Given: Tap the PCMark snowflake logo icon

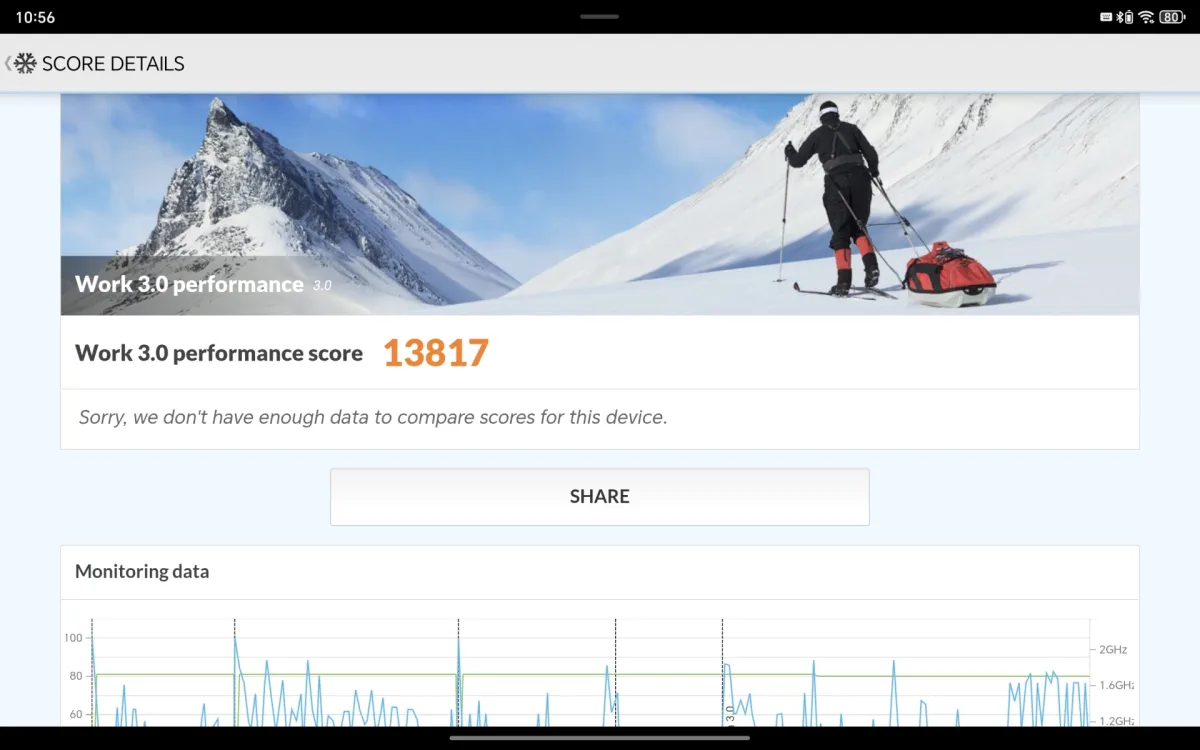Looking at the screenshot, I should 25,63.
